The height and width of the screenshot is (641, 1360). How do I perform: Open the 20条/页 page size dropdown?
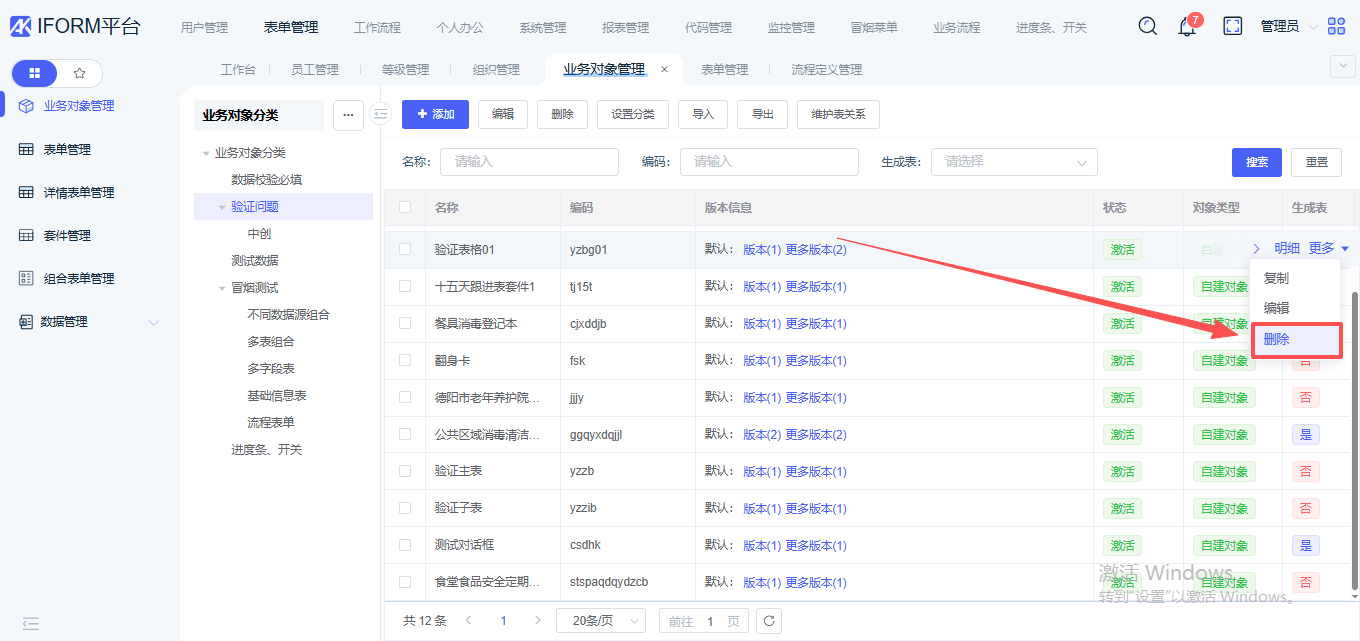click(x=600, y=621)
